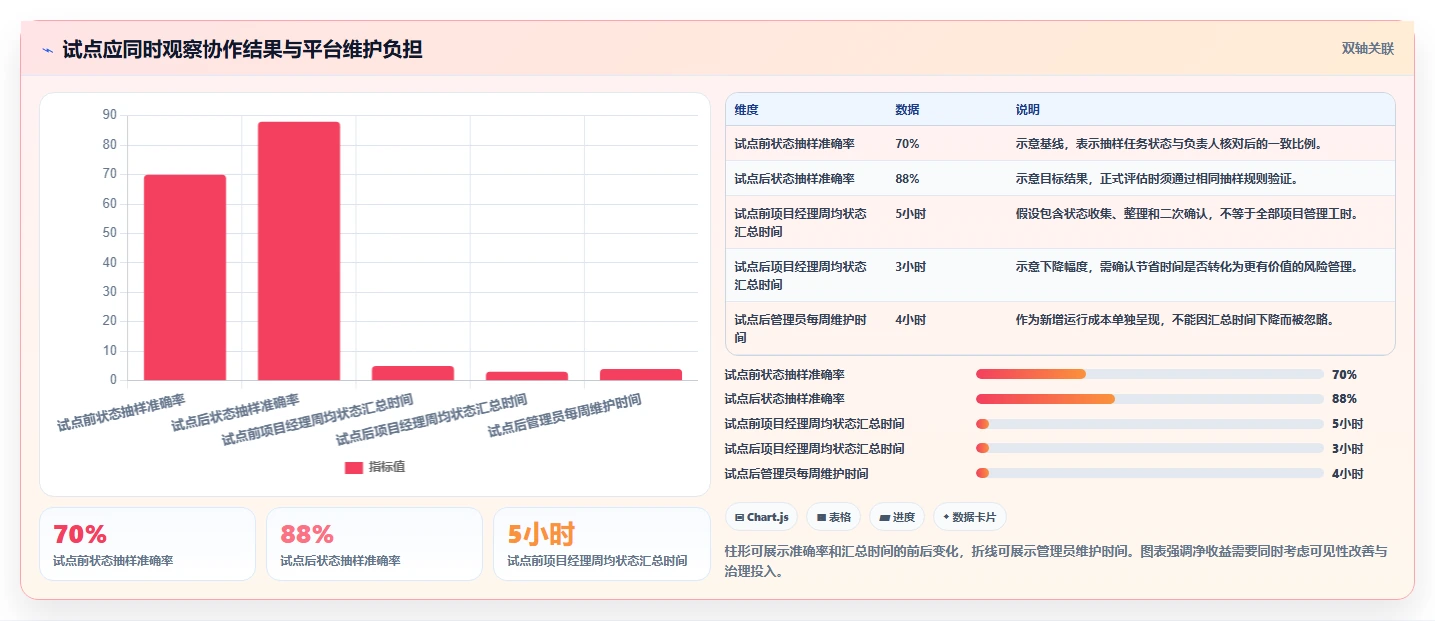Image resolution: width=1435 pixels, height=621 pixels.
Task: Click the 5小时 cell in the table
Action: click(910, 213)
